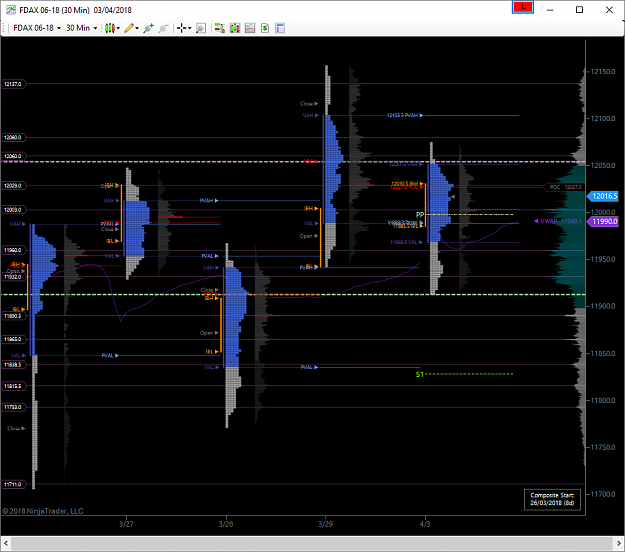Expand arrow beside pencil drawing tools
625x552 pixels.
coord(137,28)
